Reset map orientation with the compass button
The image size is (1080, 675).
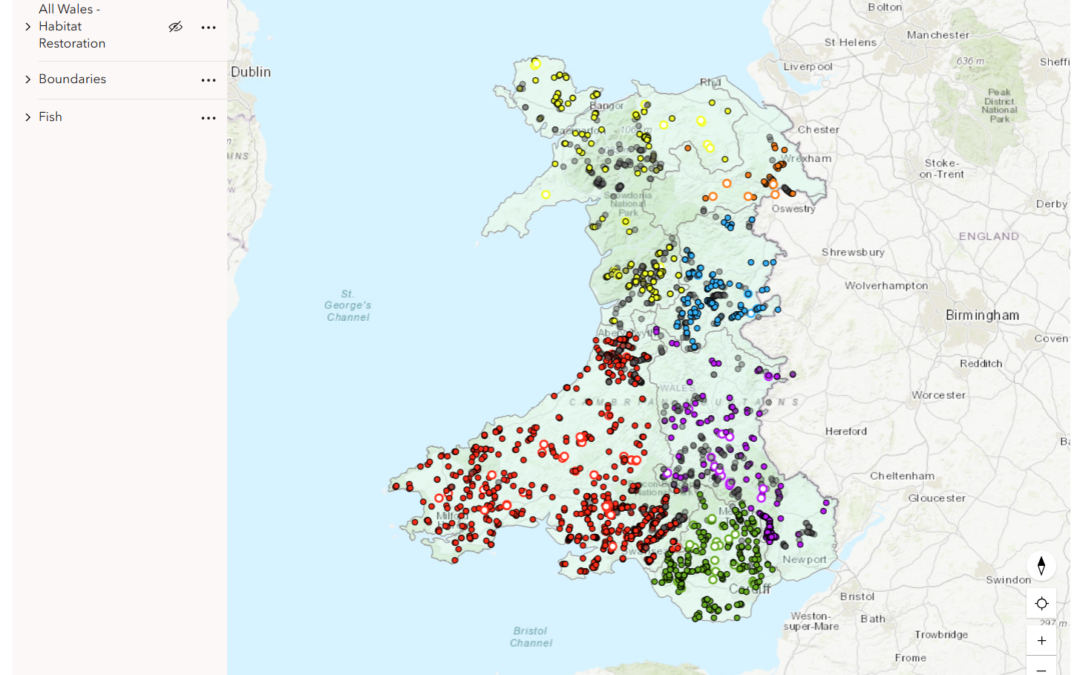(x=1041, y=565)
